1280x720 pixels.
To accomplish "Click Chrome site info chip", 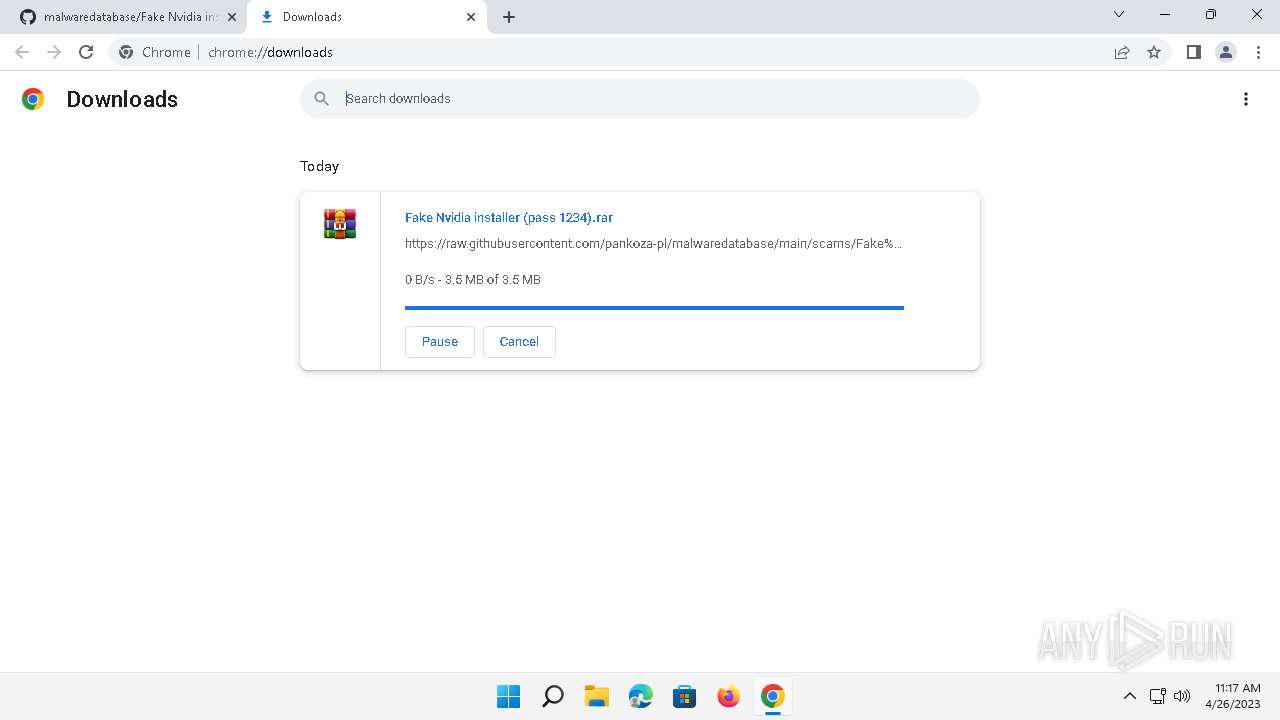I will click(x=155, y=52).
